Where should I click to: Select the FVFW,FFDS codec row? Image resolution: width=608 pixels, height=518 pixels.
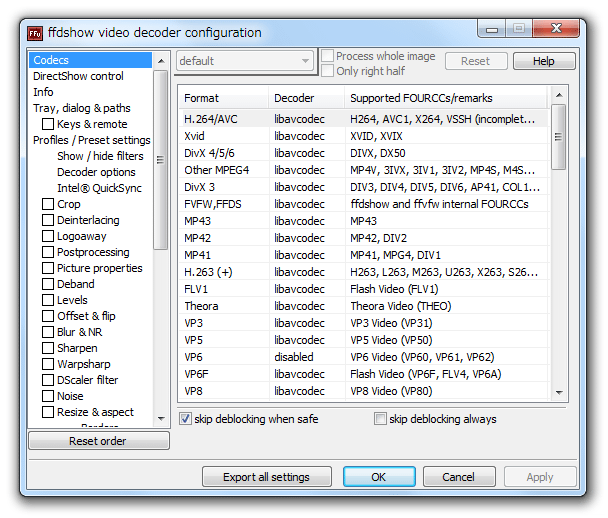pyautogui.click(x=364, y=204)
